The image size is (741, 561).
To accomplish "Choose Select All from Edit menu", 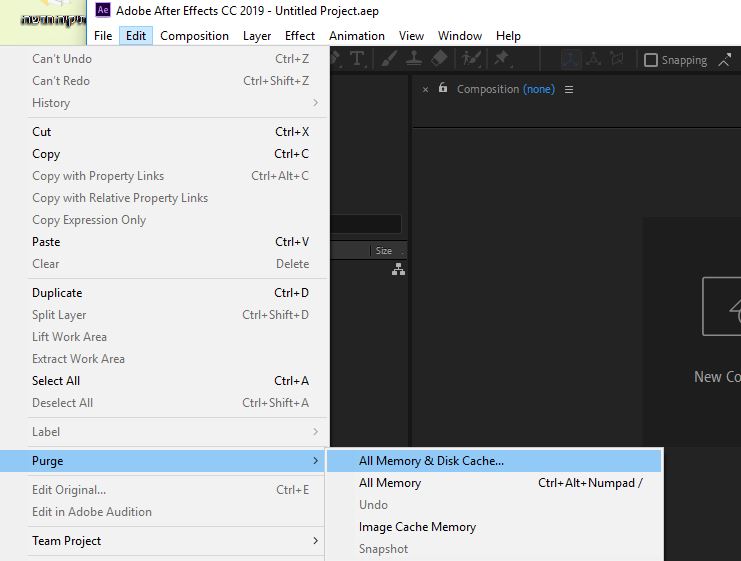I will pos(164,381).
